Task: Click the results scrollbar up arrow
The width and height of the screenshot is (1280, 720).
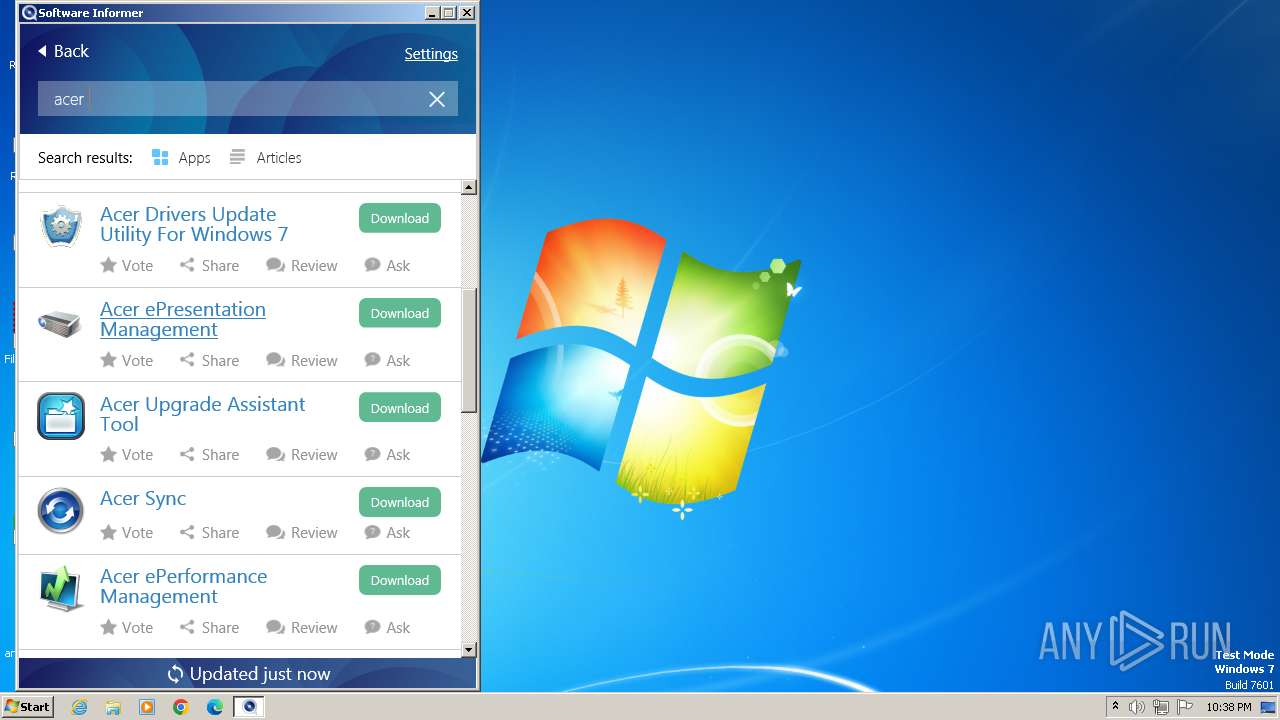Action: pos(469,187)
